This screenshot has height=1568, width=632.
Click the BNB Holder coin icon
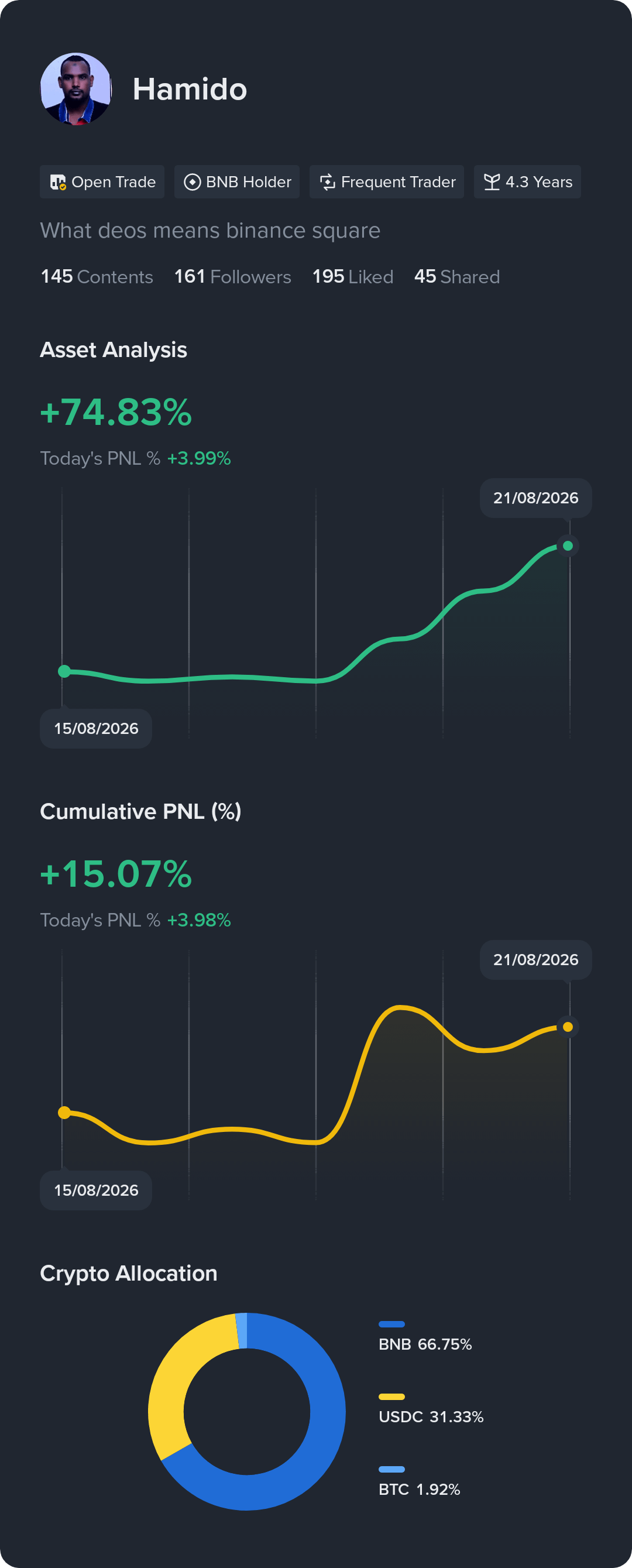pyautogui.click(x=193, y=182)
